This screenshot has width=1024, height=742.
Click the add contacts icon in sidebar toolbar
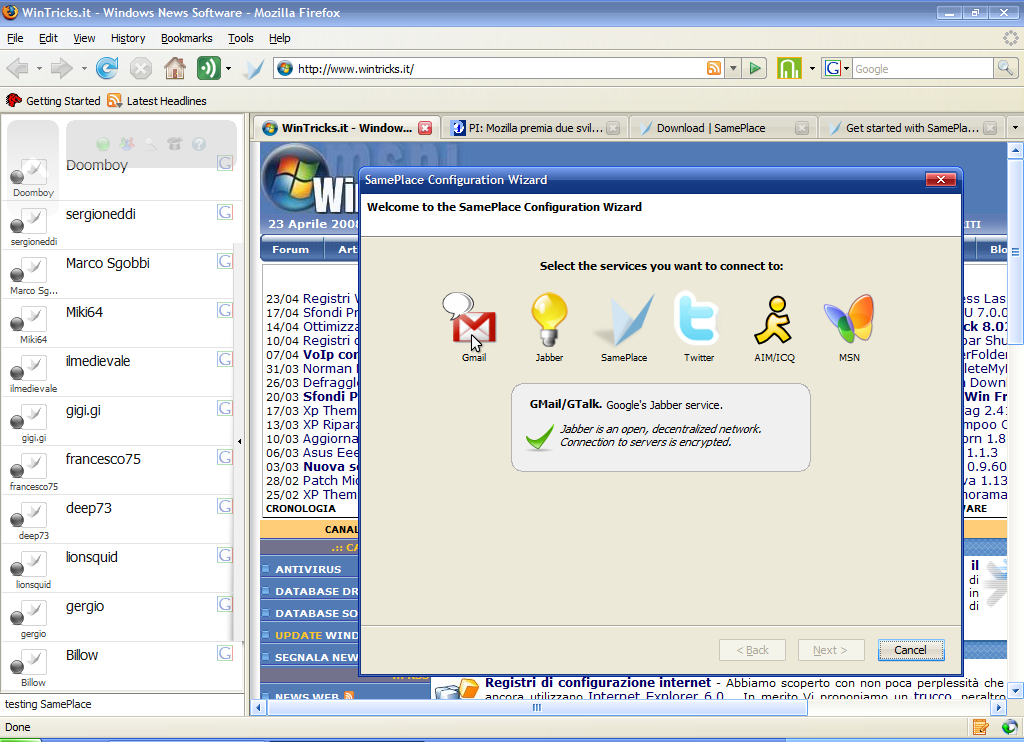[127, 144]
